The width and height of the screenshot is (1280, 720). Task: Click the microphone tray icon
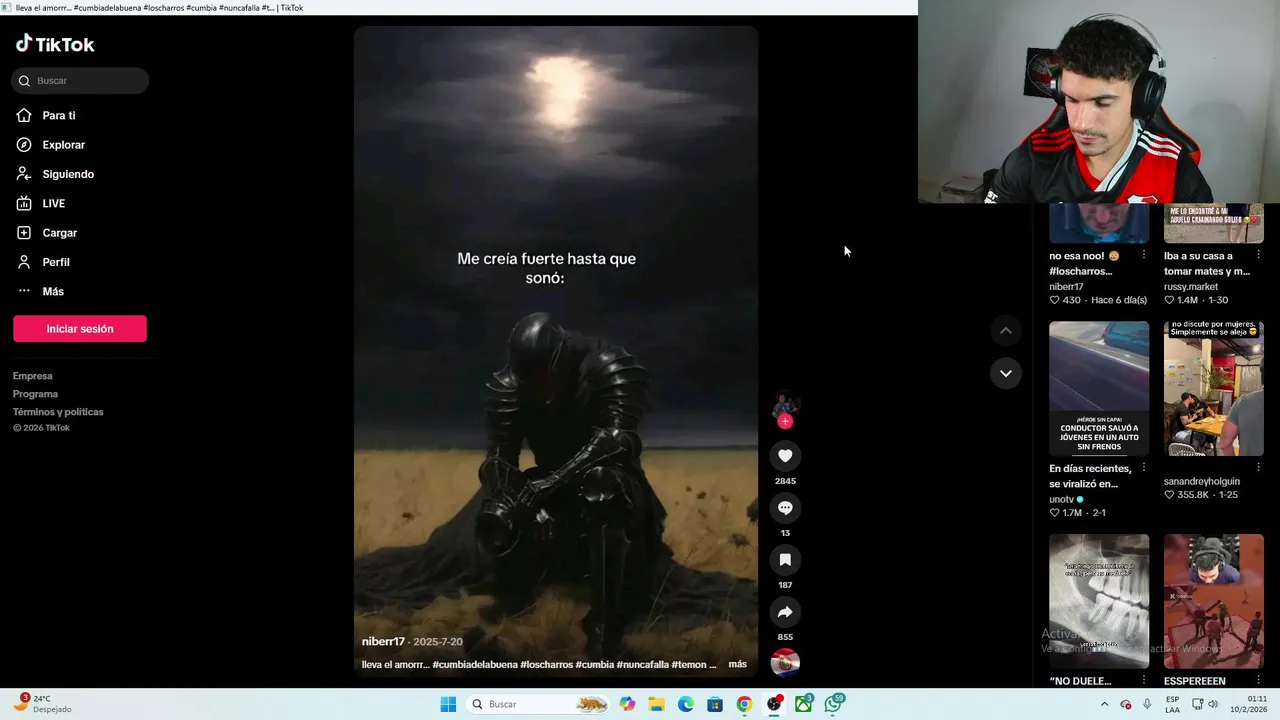1147,704
